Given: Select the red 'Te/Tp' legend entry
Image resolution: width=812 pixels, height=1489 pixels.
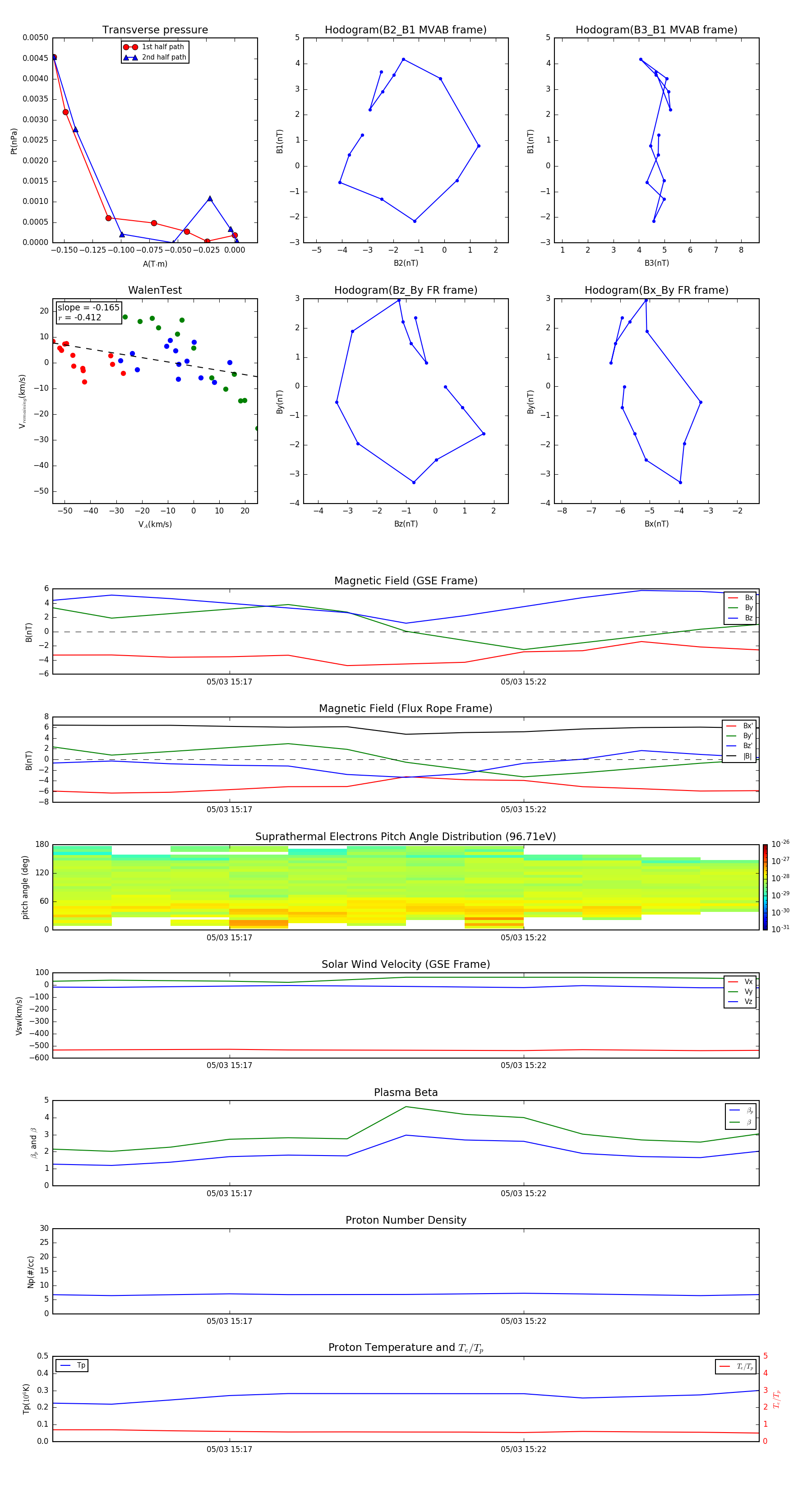Looking at the screenshot, I should [x=736, y=1366].
